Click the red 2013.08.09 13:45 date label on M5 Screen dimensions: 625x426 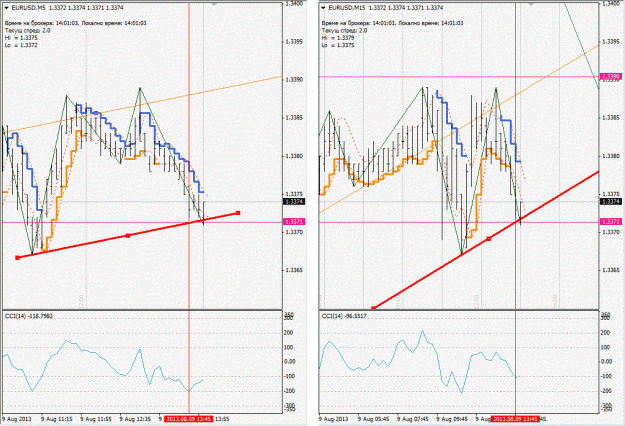point(189,419)
